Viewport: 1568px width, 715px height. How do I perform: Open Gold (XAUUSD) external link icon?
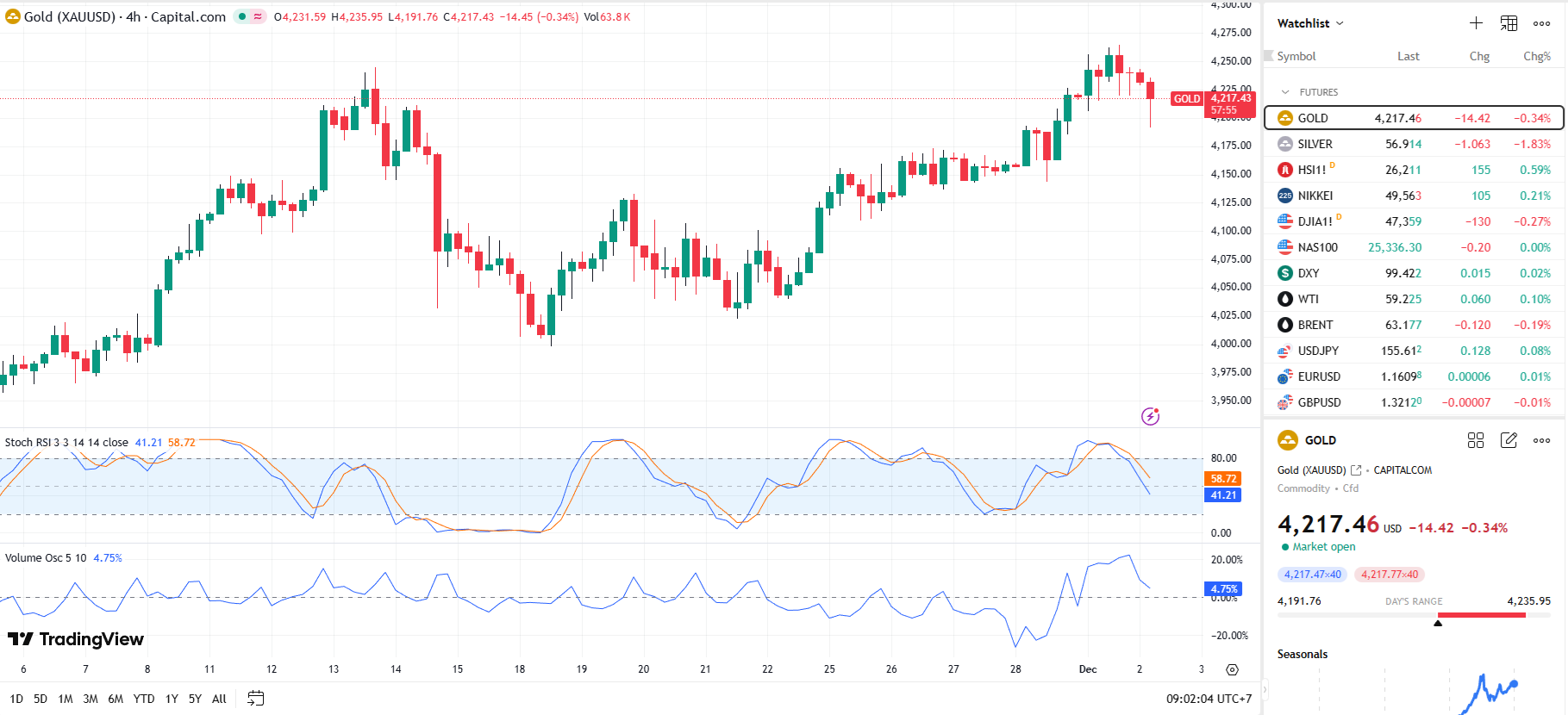[x=1356, y=470]
